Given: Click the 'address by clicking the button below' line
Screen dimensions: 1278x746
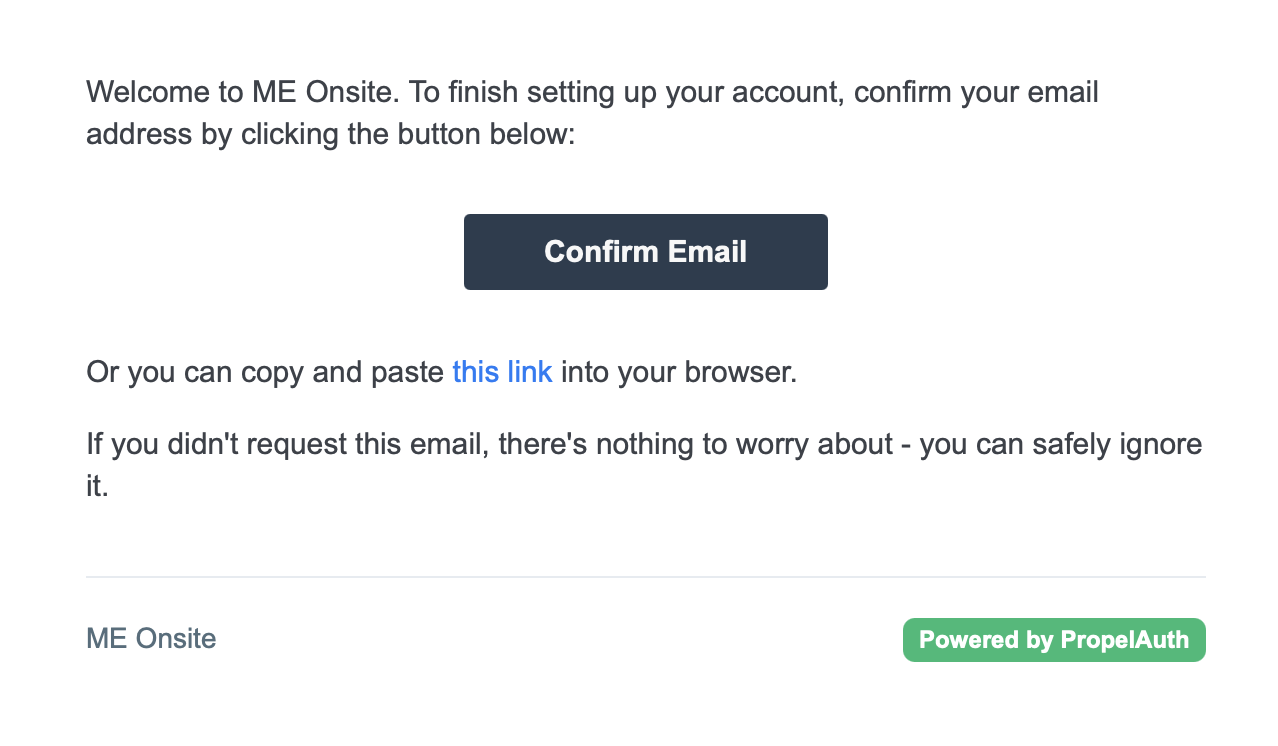Looking at the screenshot, I should pyautogui.click(x=331, y=134).
